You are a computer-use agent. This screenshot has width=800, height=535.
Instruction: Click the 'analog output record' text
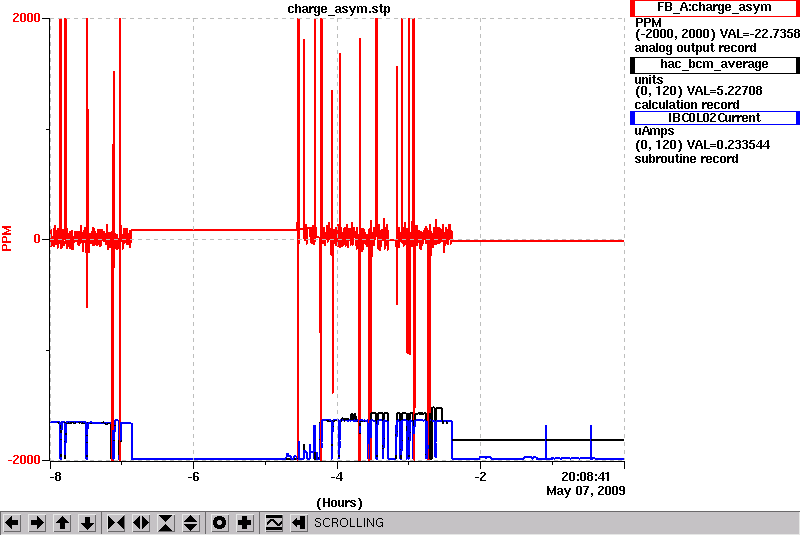coord(695,48)
